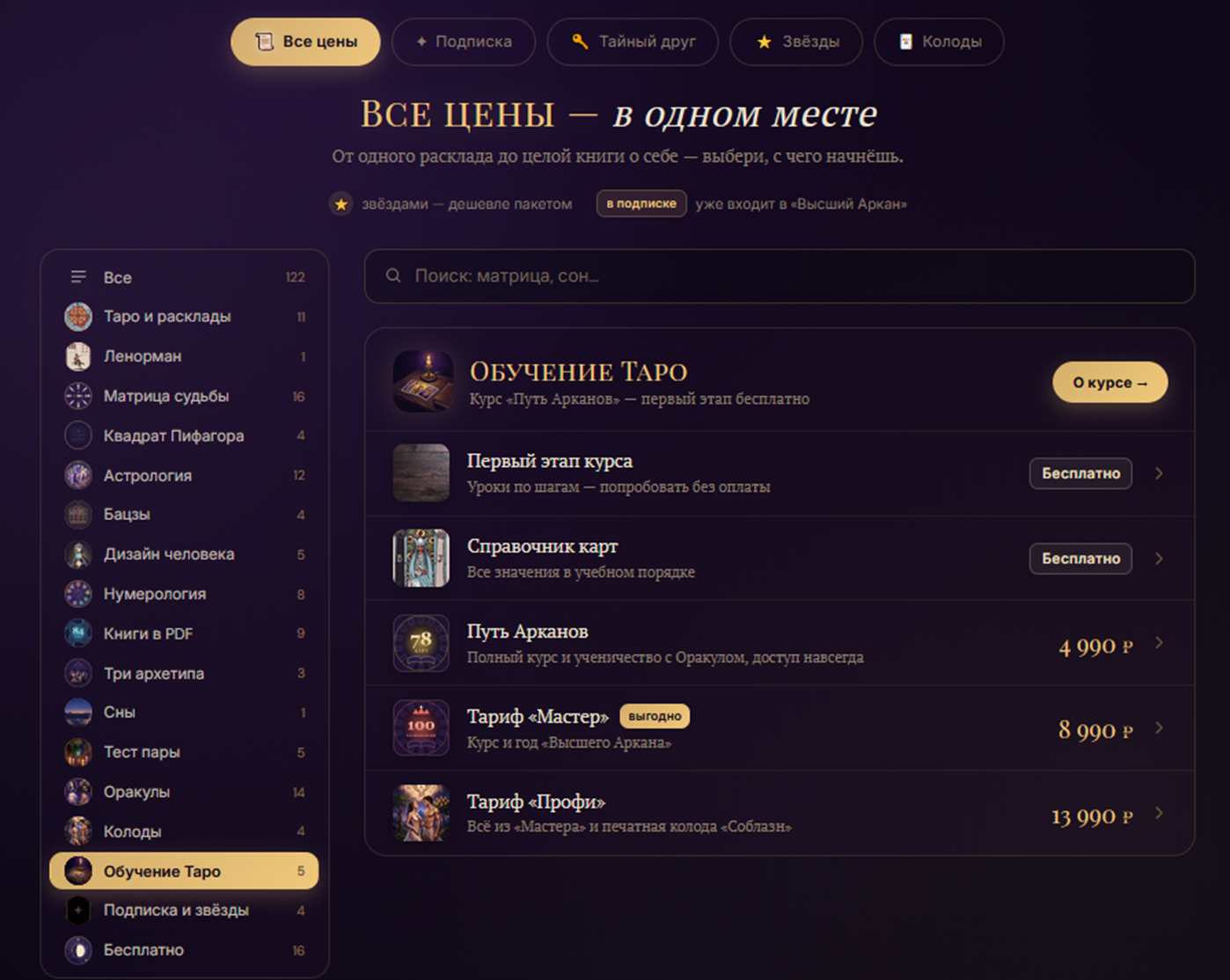Image resolution: width=1230 pixels, height=980 pixels.
Task: Open Первый этап курса via its chevron
Action: 1159,473
